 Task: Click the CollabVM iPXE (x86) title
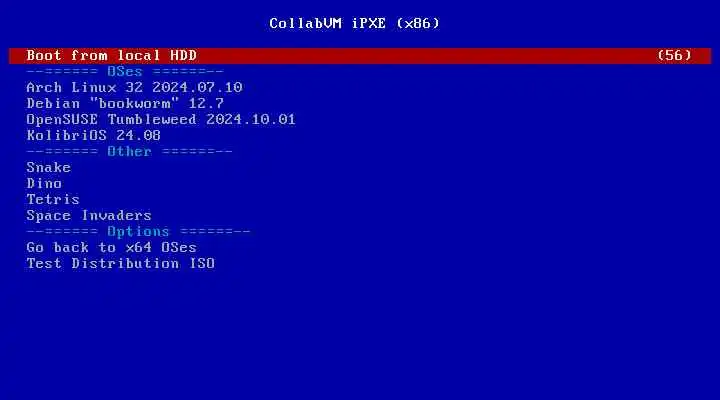click(x=354, y=23)
